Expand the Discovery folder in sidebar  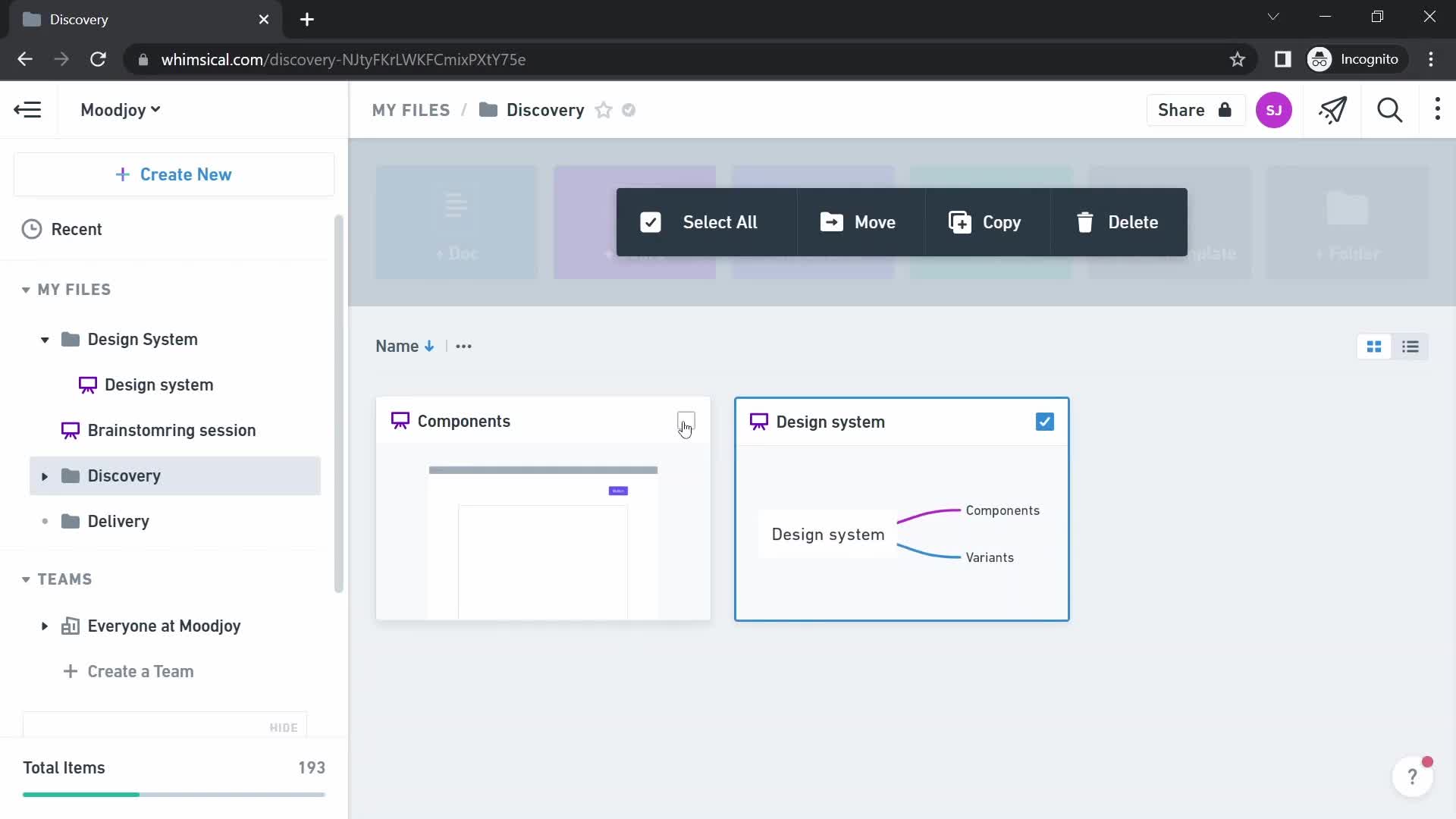pos(44,475)
